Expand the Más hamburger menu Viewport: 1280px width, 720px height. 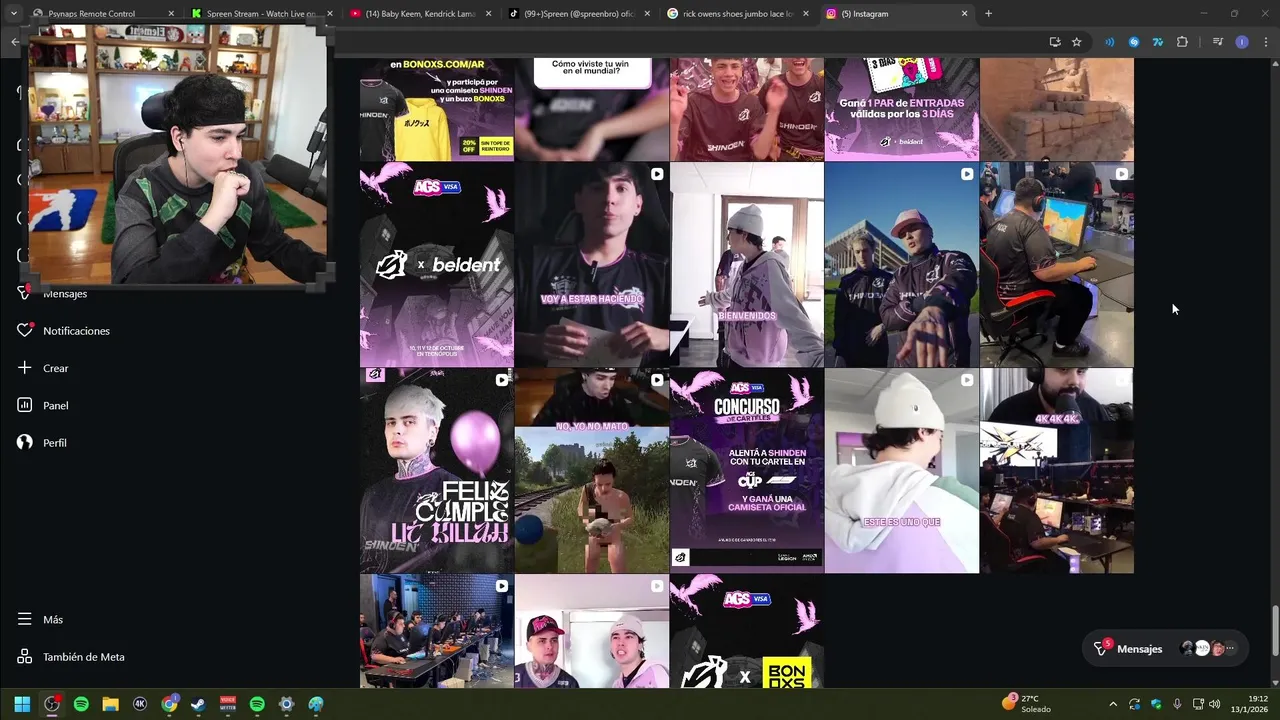click(25, 620)
